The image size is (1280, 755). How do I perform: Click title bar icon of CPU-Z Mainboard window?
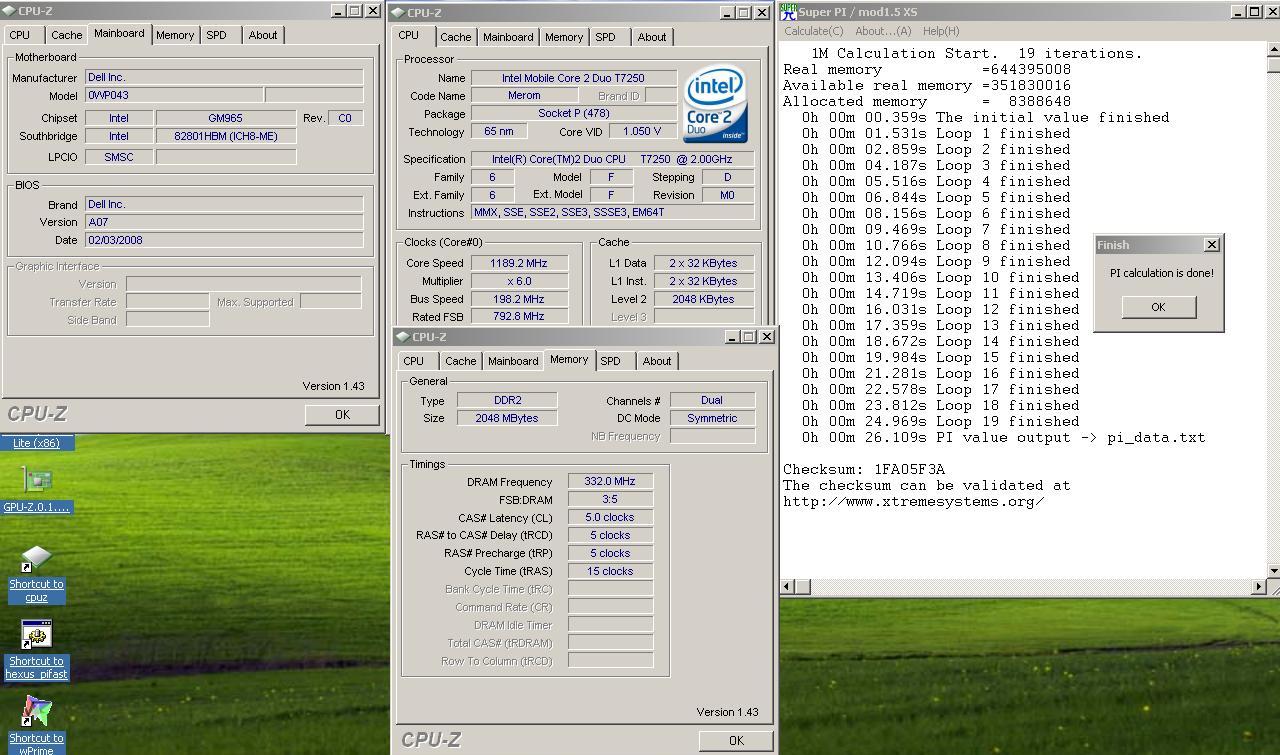pyautogui.click(x=9, y=11)
